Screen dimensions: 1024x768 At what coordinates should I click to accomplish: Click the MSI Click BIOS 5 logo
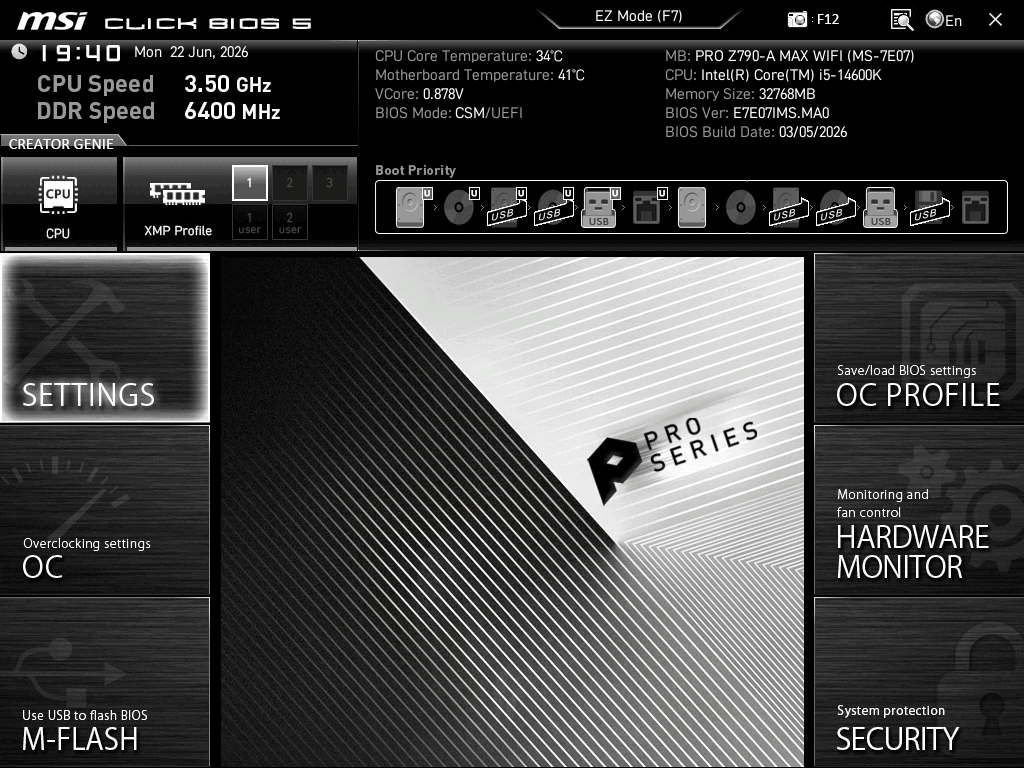(x=164, y=21)
